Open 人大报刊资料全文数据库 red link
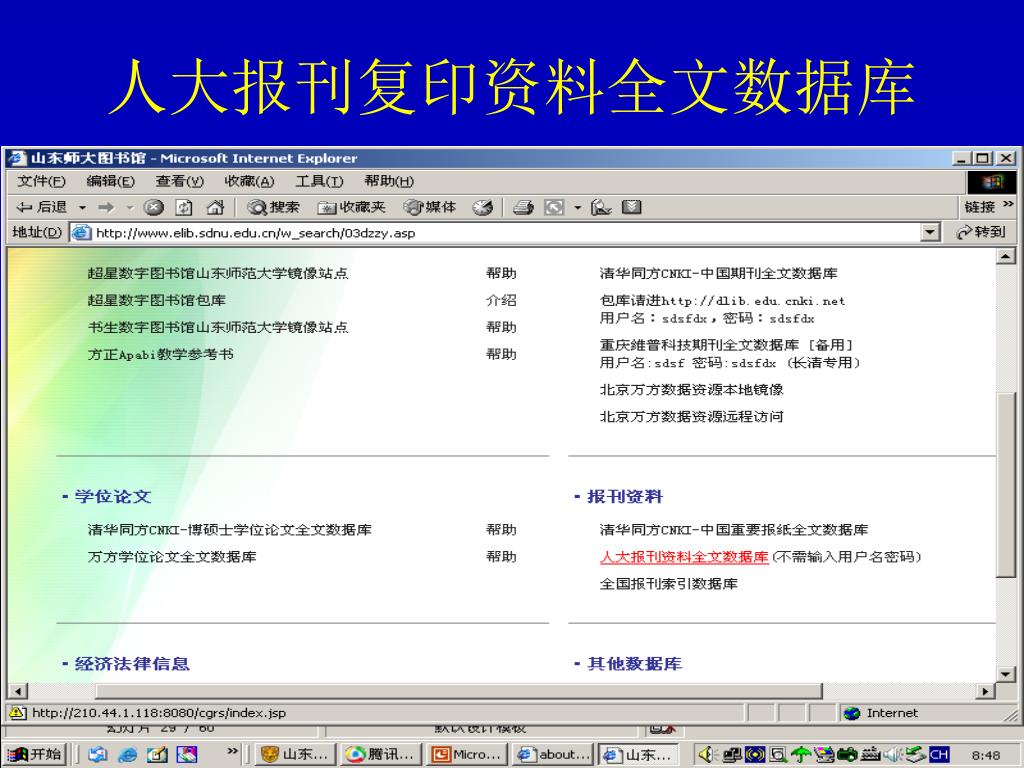The height and width of the screenshot is (768, 1024). (684, 557)
